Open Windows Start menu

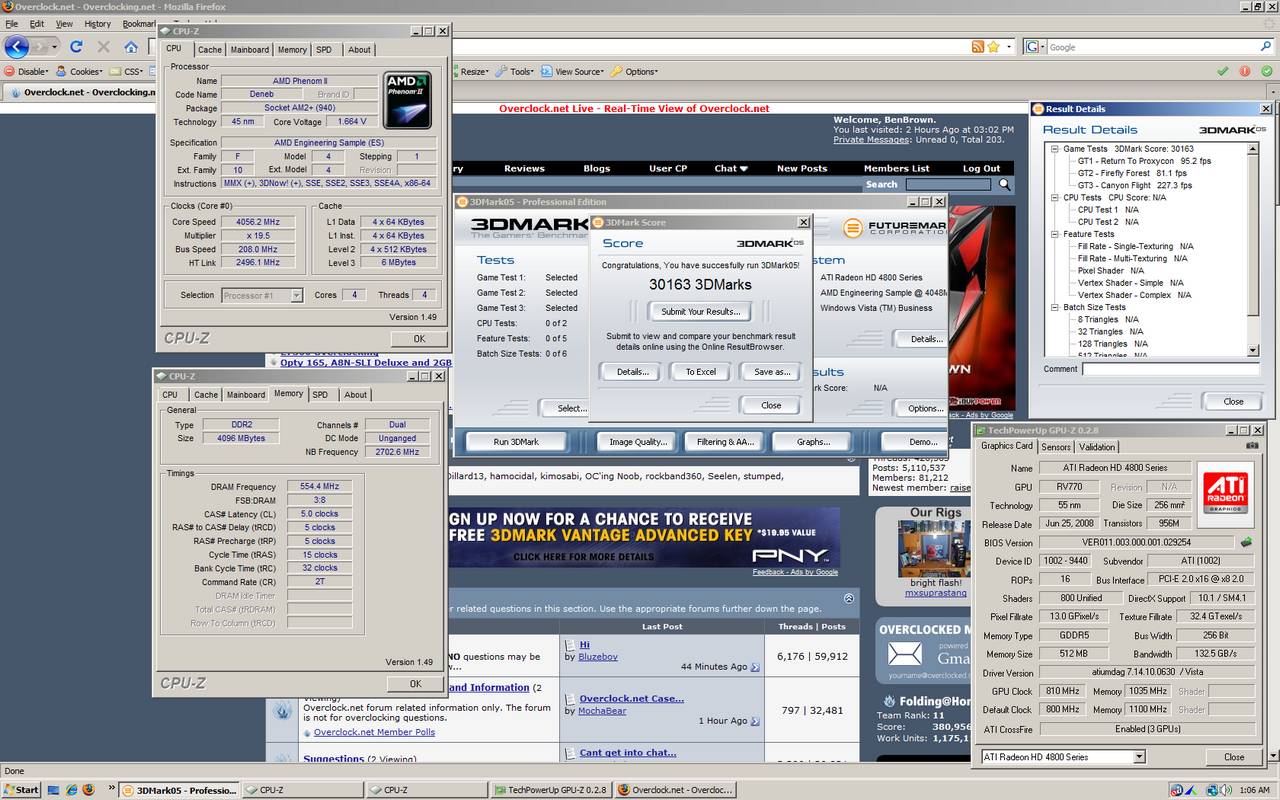point(21,789)
